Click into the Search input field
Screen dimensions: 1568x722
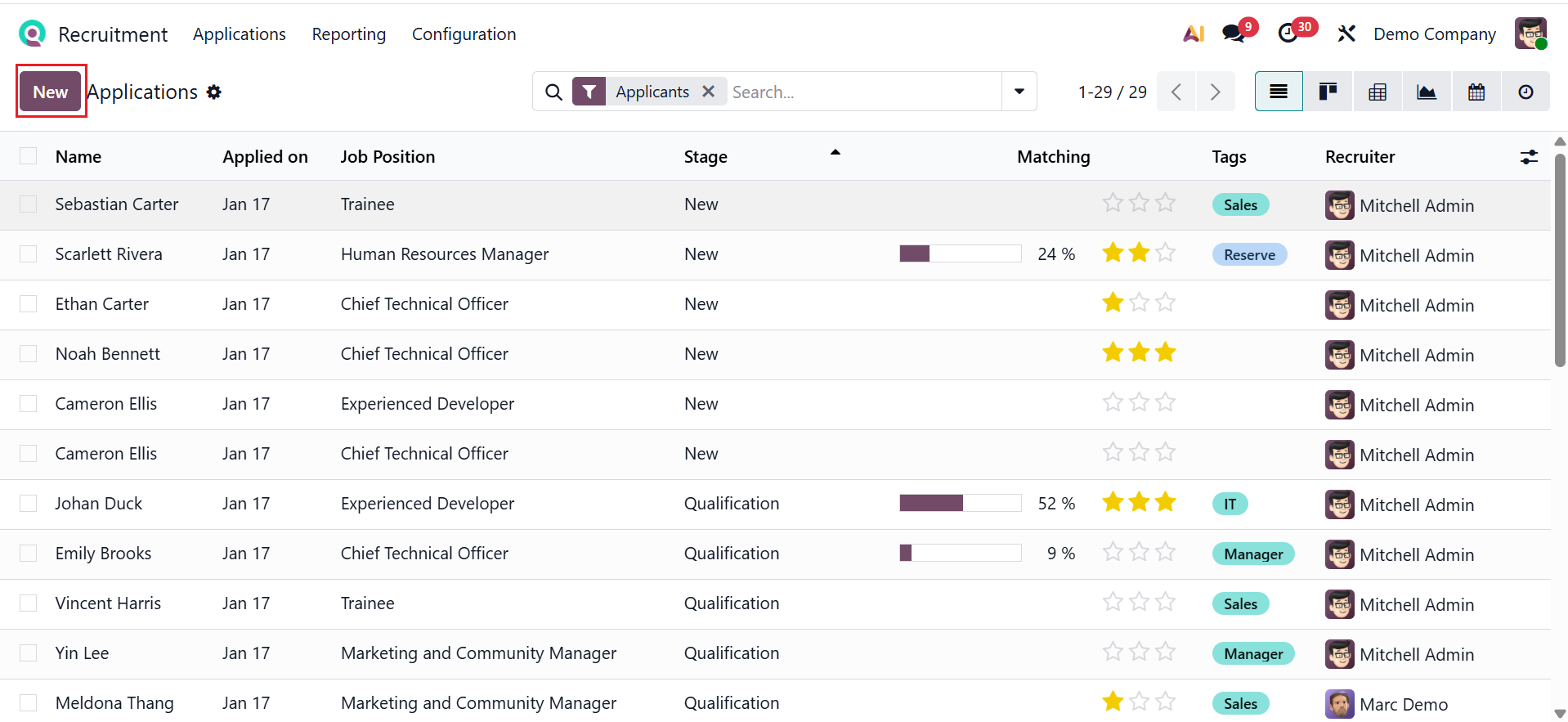pyautogui.click(x=862, y=92)
